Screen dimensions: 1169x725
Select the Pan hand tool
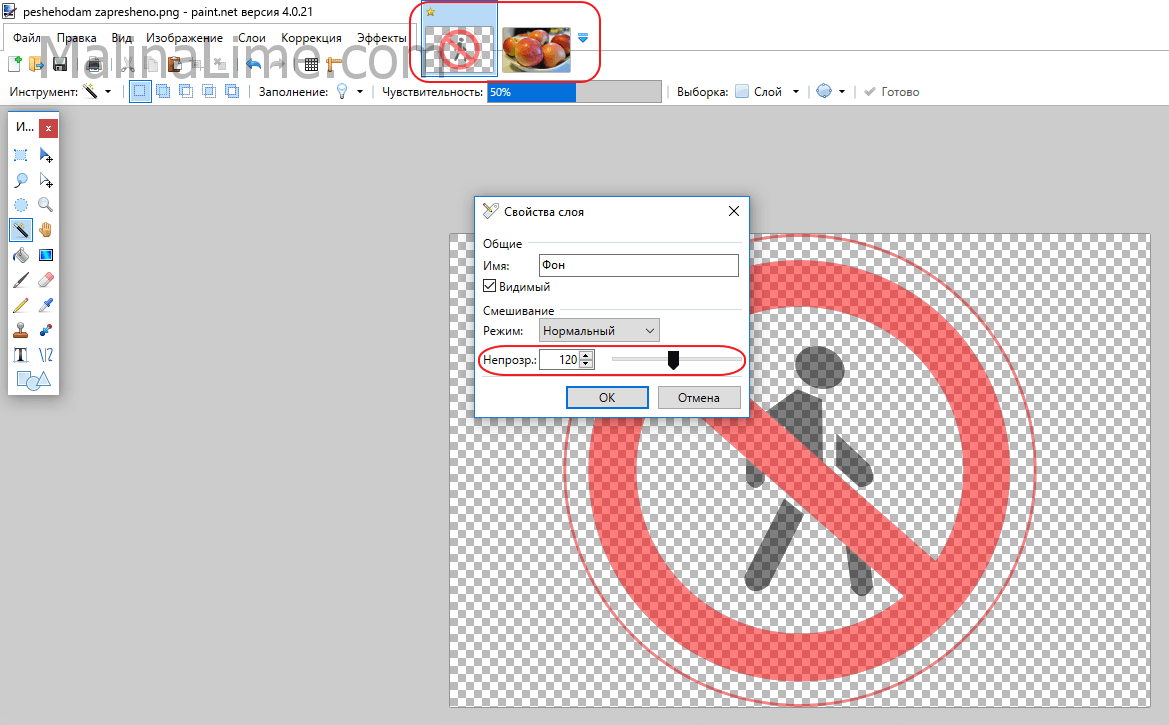click(x=45, y=230)
